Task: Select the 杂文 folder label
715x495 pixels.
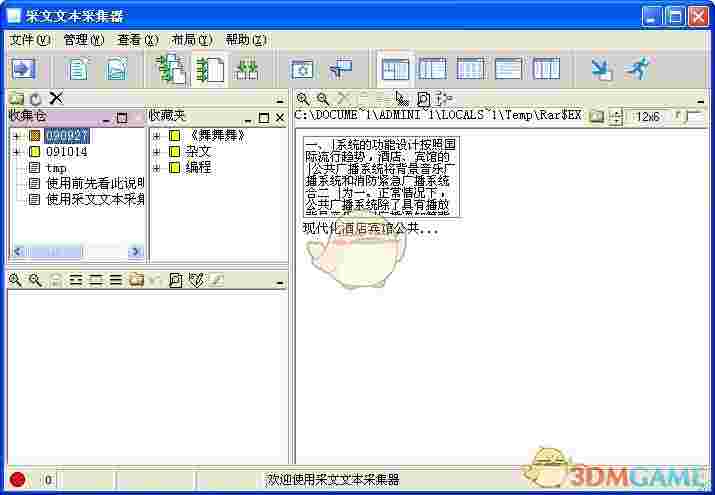Action: tap(198, 151)
